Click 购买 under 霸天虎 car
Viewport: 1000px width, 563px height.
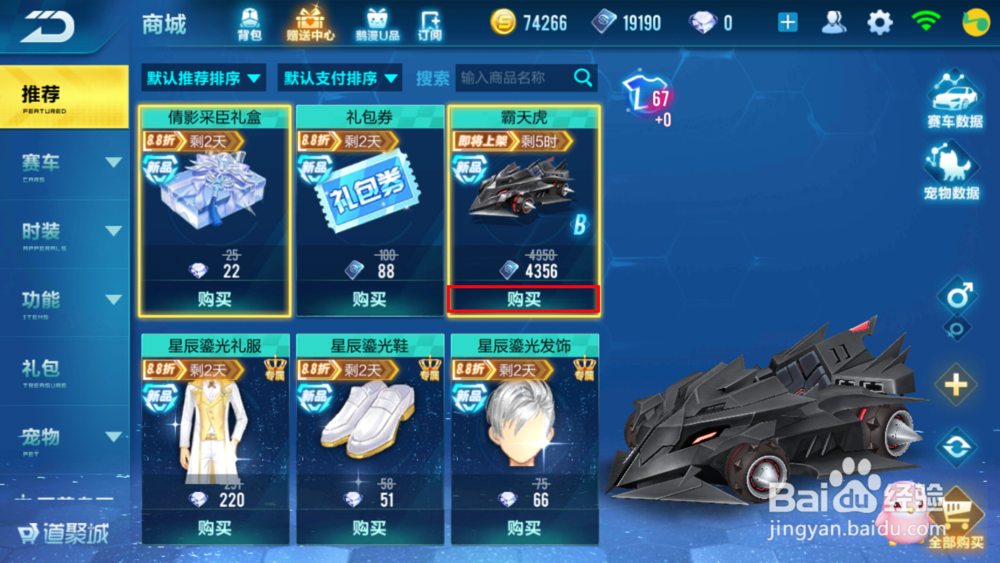[524, 299]
